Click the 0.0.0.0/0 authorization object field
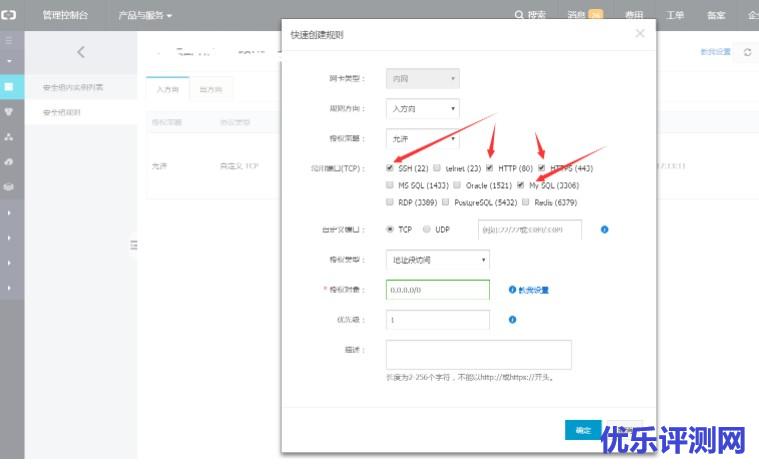Image resolution: width=759 pixels, height=467 pixels. point(437,290)
